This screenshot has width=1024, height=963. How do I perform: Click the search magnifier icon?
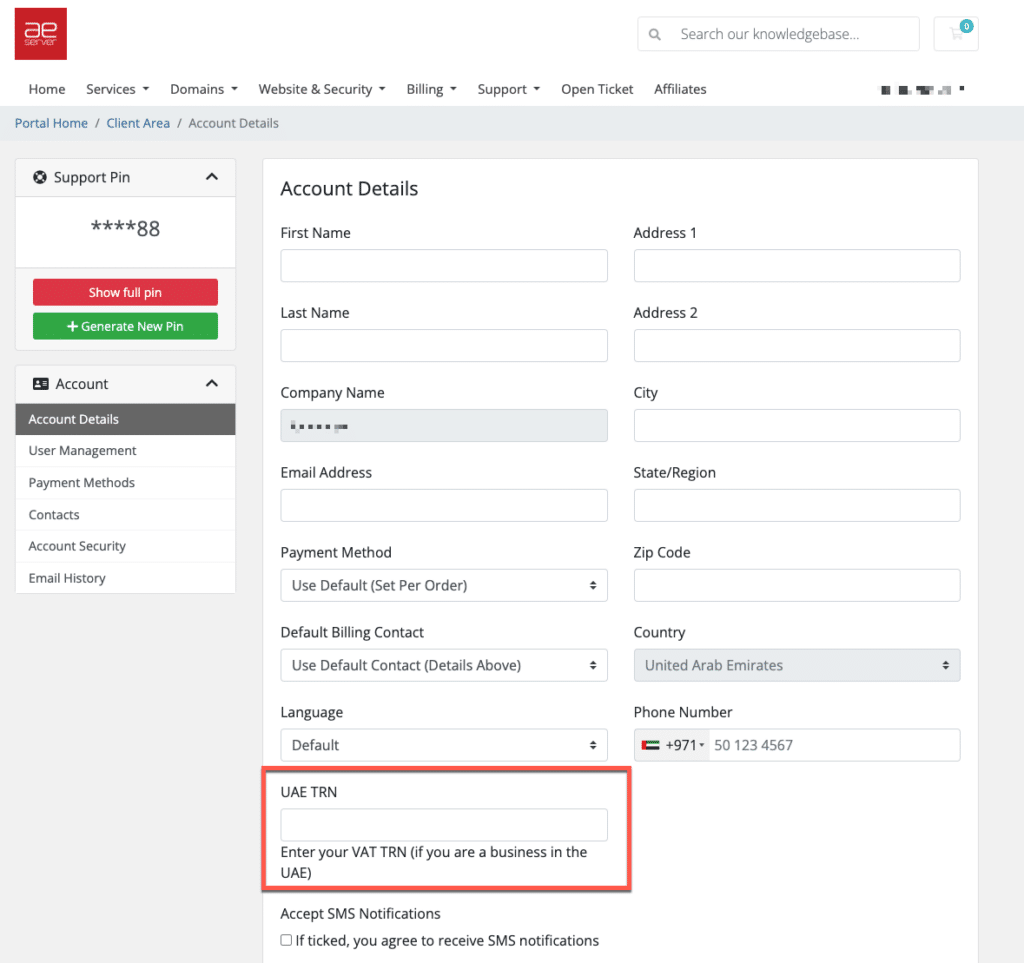click(655, 34)
